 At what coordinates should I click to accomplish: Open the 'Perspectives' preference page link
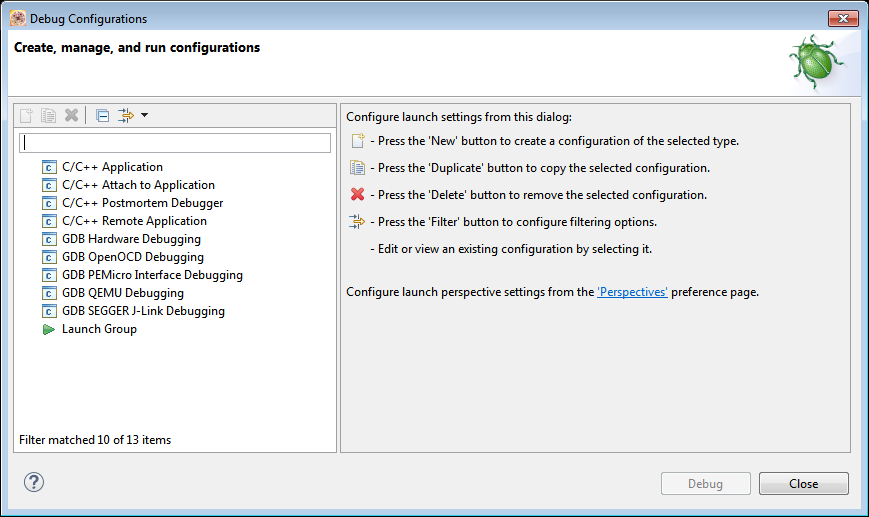point(632,293)
